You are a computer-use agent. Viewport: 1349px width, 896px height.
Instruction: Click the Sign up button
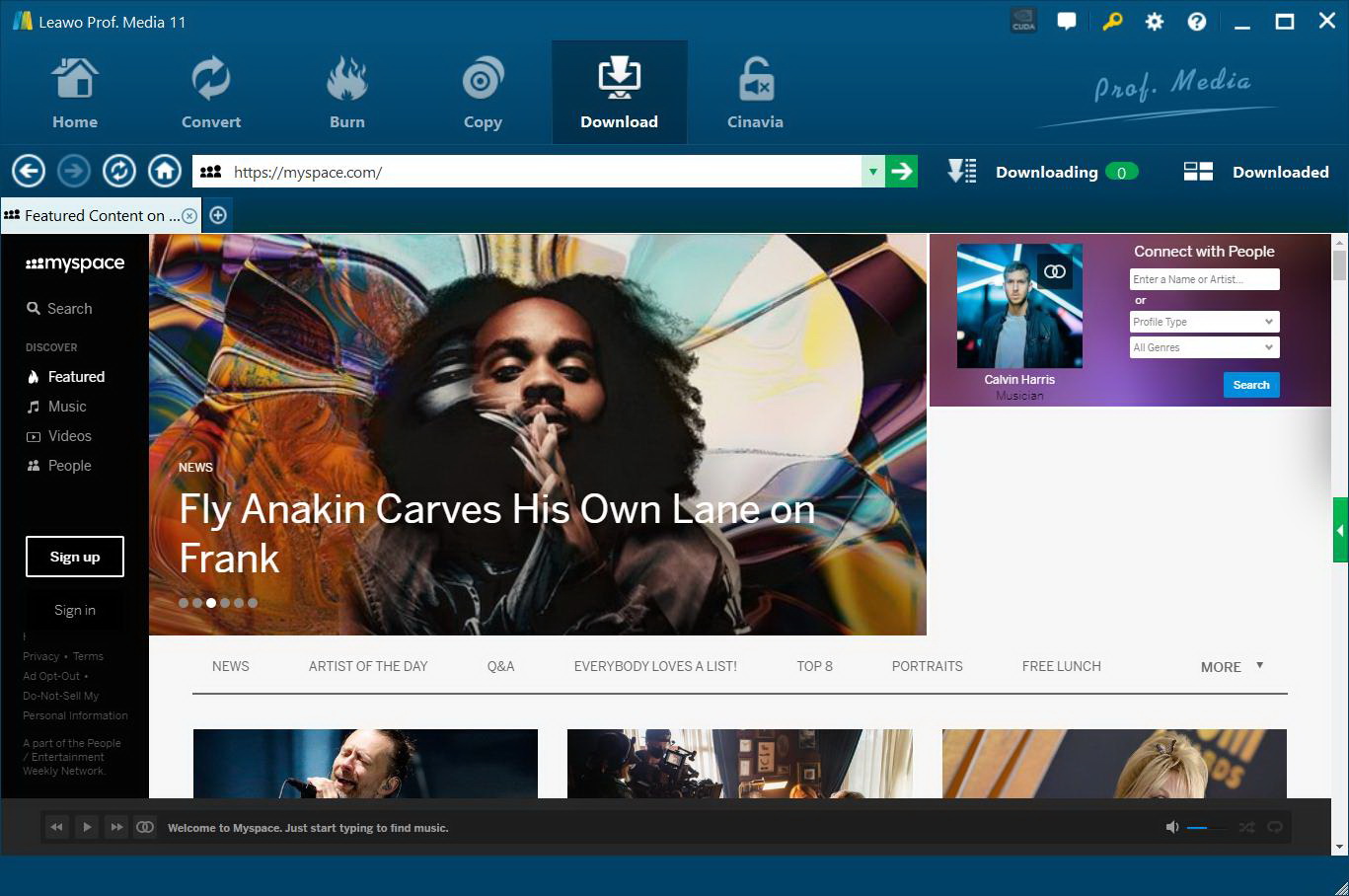pos(74,557)
